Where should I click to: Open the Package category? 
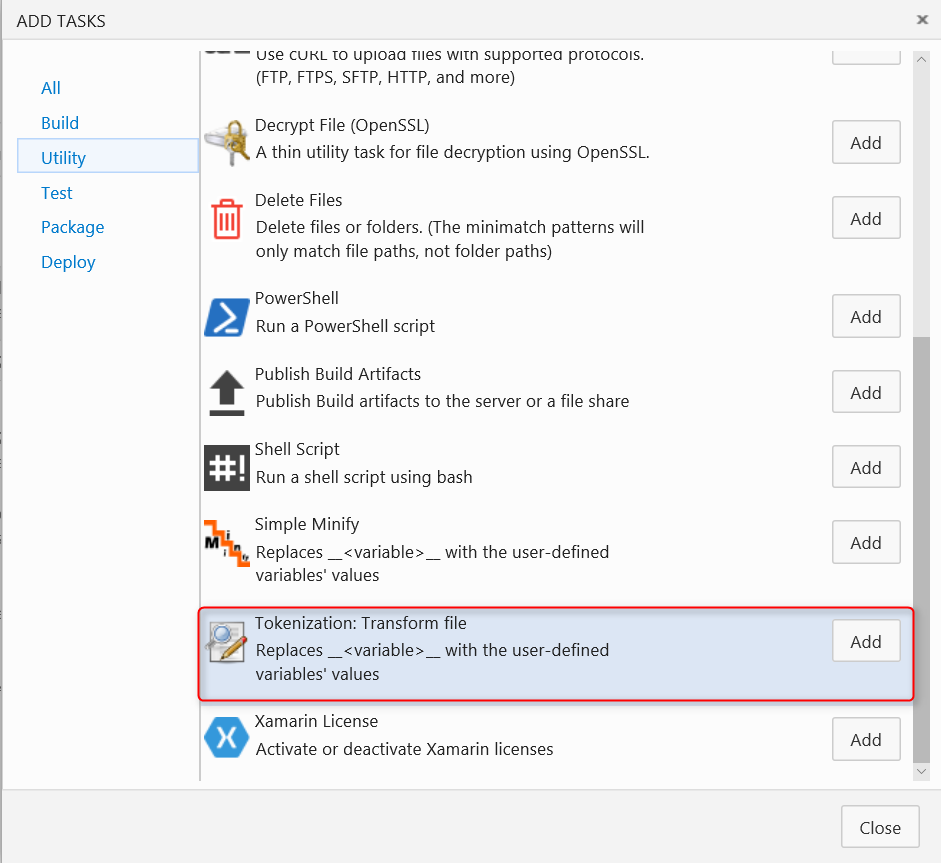[73, 227]
